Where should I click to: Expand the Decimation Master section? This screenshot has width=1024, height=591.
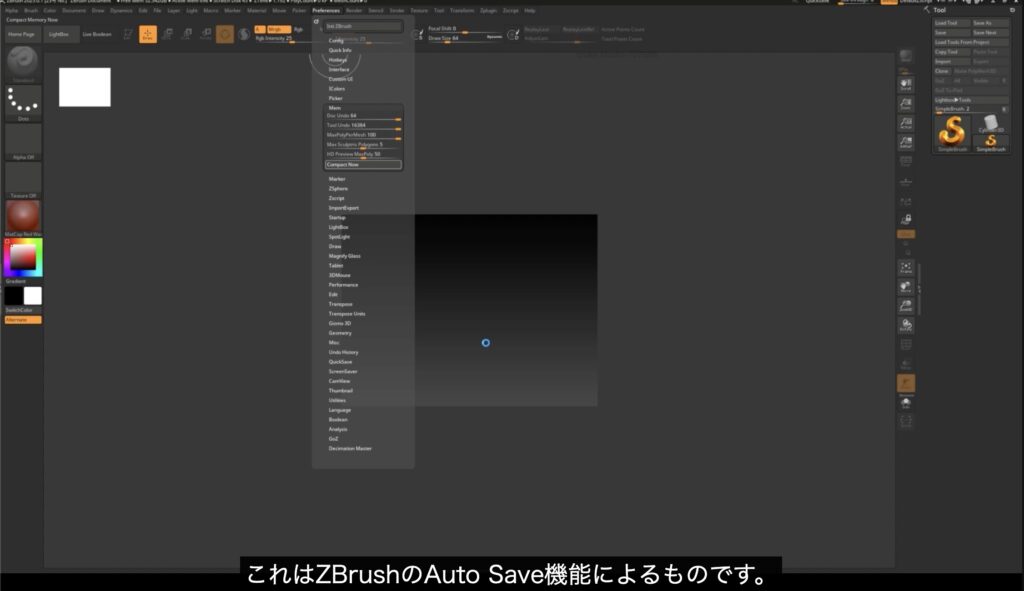tap(350, 449)
